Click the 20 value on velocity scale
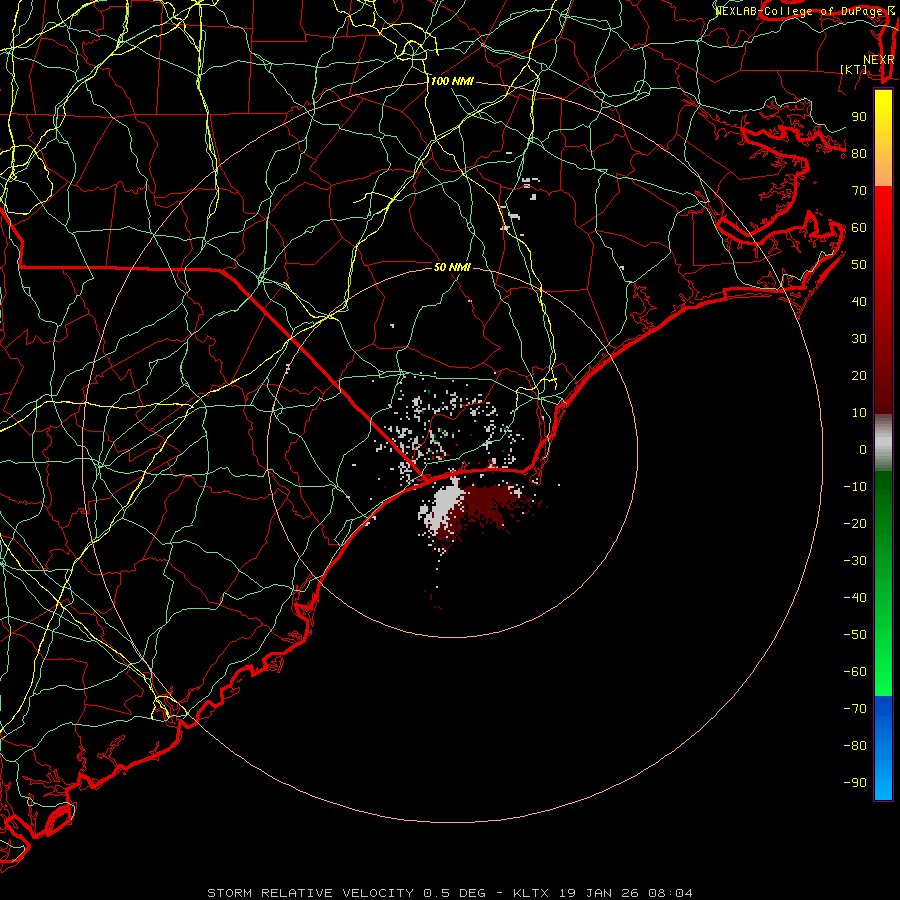 859,375
